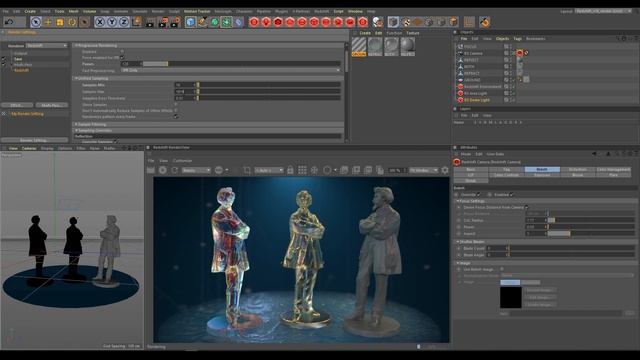Click the white sphere Redshift material icon
The height and width of the screenshot is (360, 640).
tap(378, 22)
